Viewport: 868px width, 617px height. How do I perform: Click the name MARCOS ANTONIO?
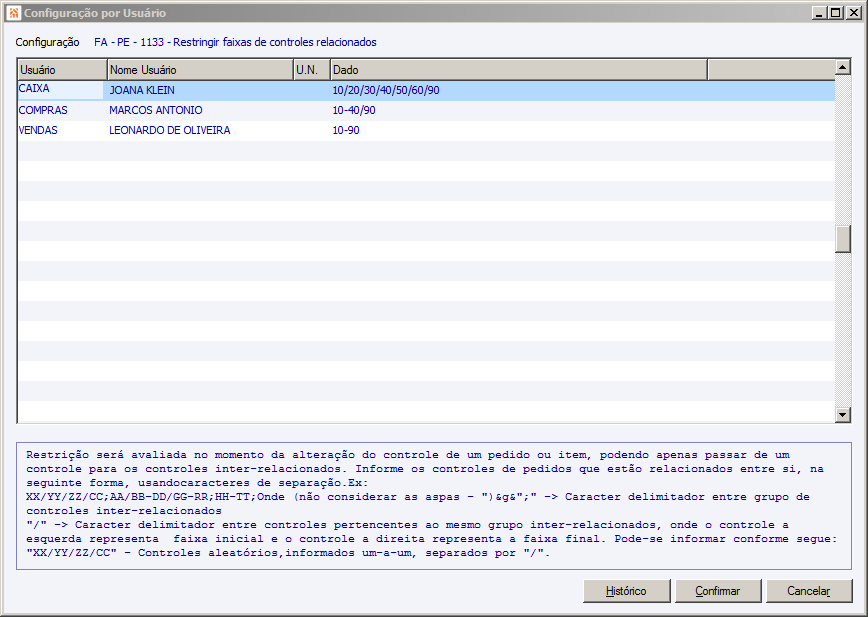click(156, 110)
